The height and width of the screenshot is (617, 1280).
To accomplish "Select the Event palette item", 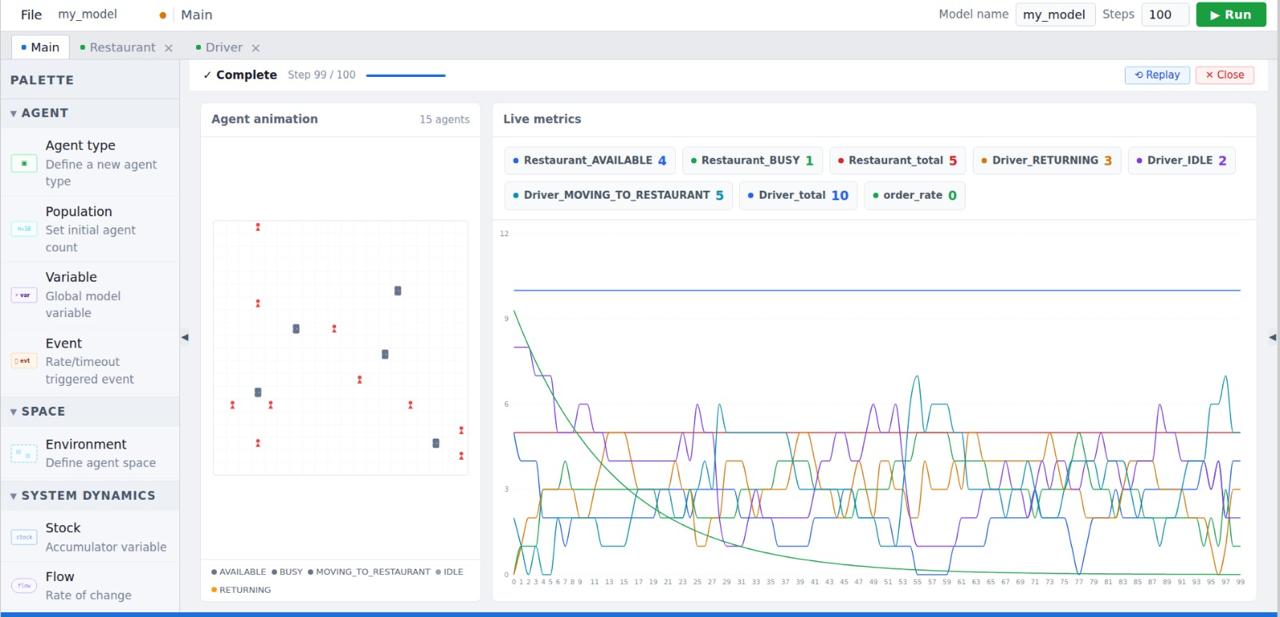I will pos(90,361).
